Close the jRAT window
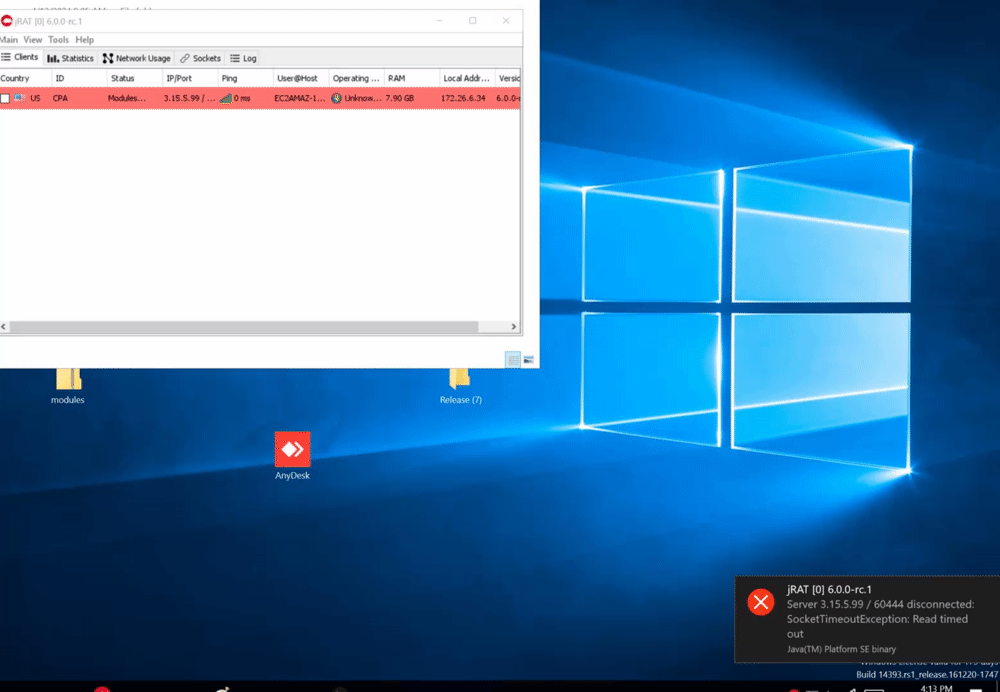Viewport: 1000px width, 692px height. pos(506,21)
